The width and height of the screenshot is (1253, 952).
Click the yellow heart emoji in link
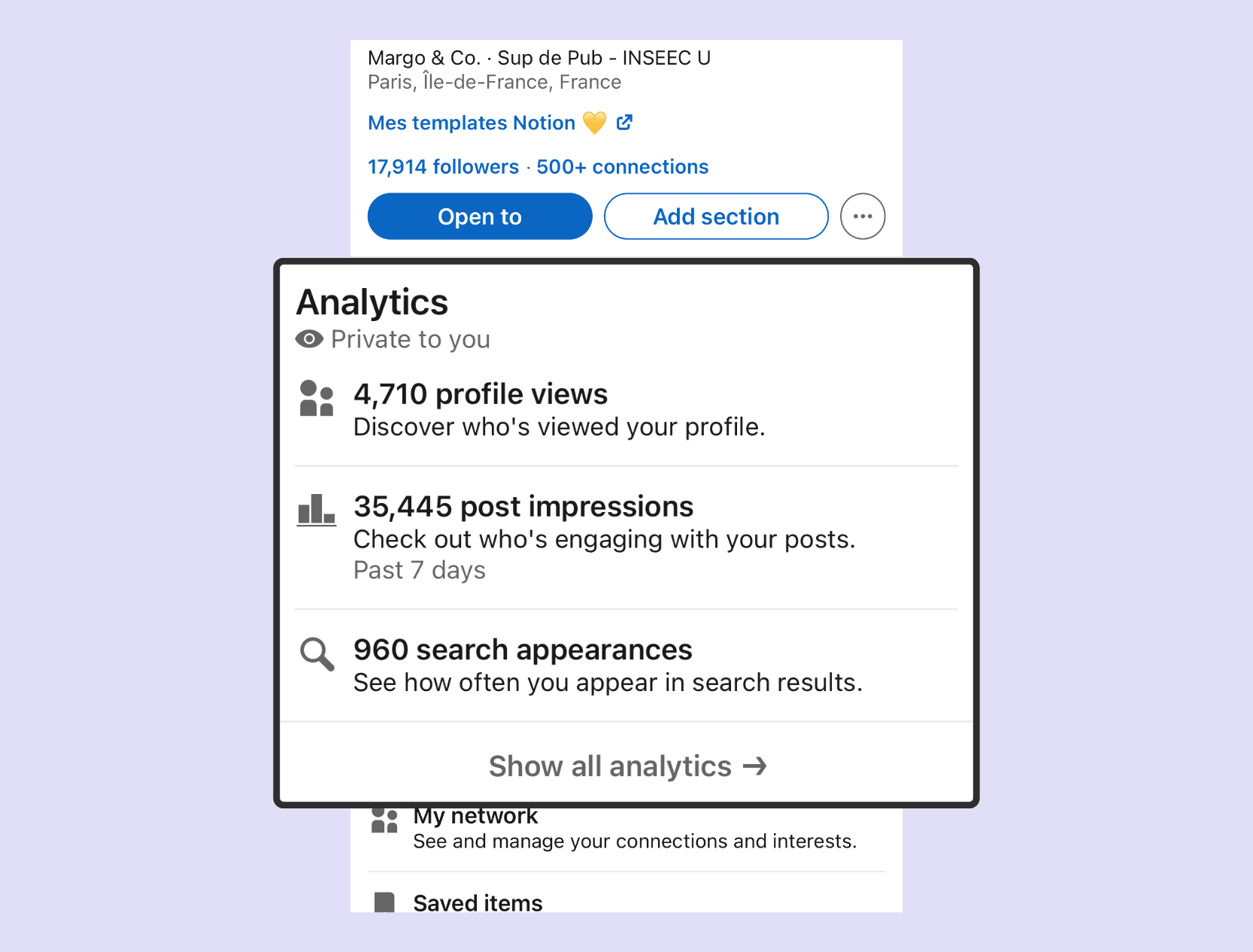tap(594, 123)
